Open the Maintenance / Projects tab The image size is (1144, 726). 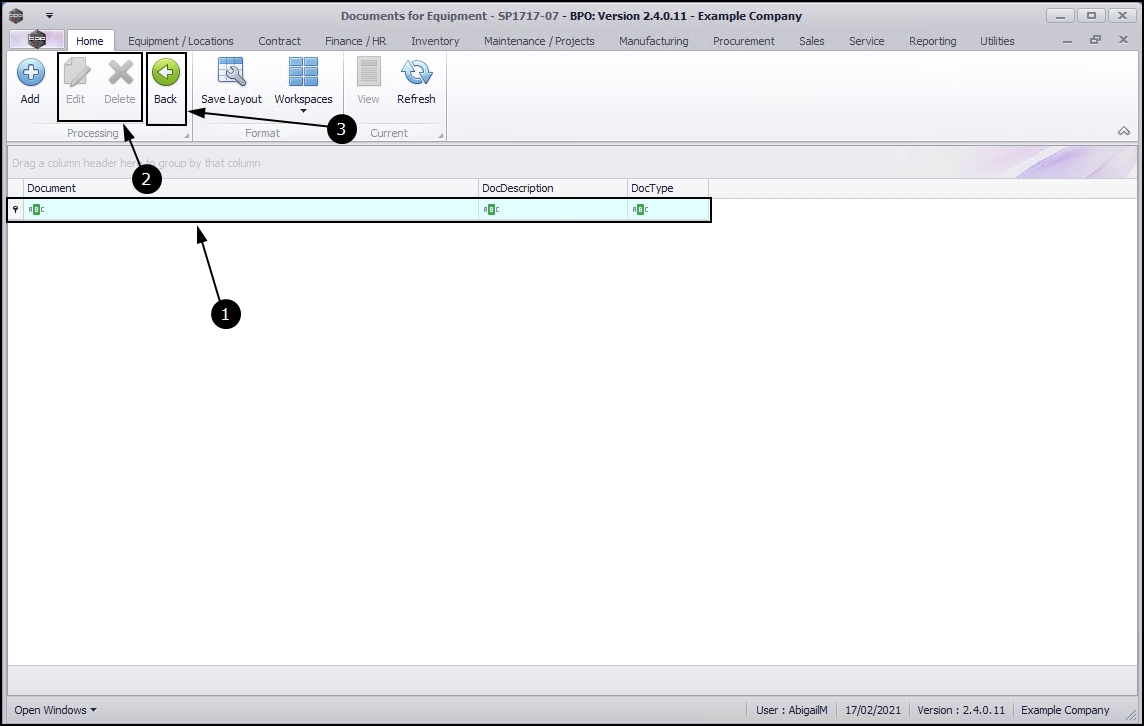(539, 41)
